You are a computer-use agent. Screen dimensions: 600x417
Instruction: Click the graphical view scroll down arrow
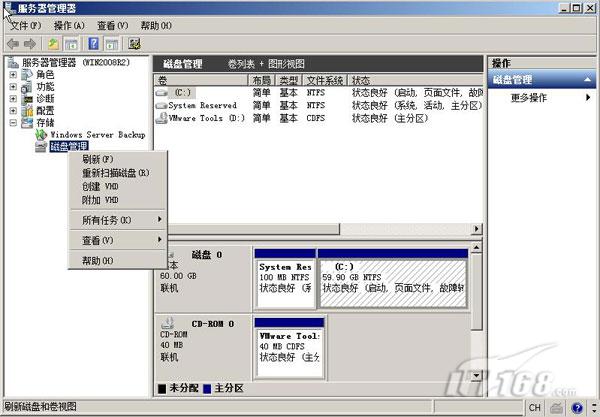pyautogui.click(x=476, y=376)
